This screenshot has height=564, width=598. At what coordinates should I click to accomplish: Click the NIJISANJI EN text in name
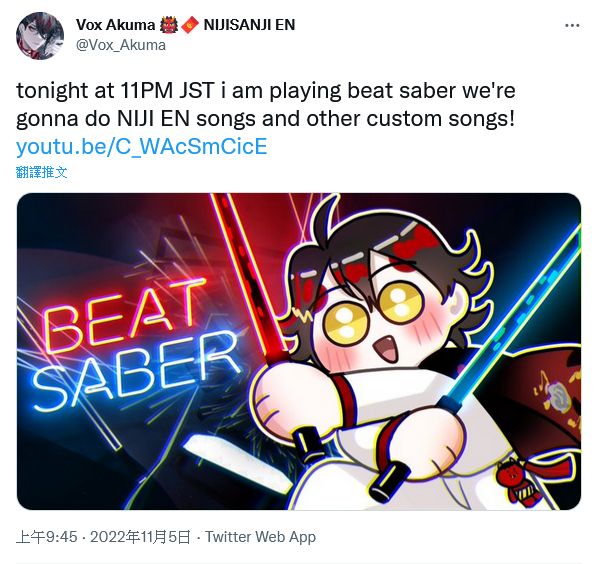point(249,25)
